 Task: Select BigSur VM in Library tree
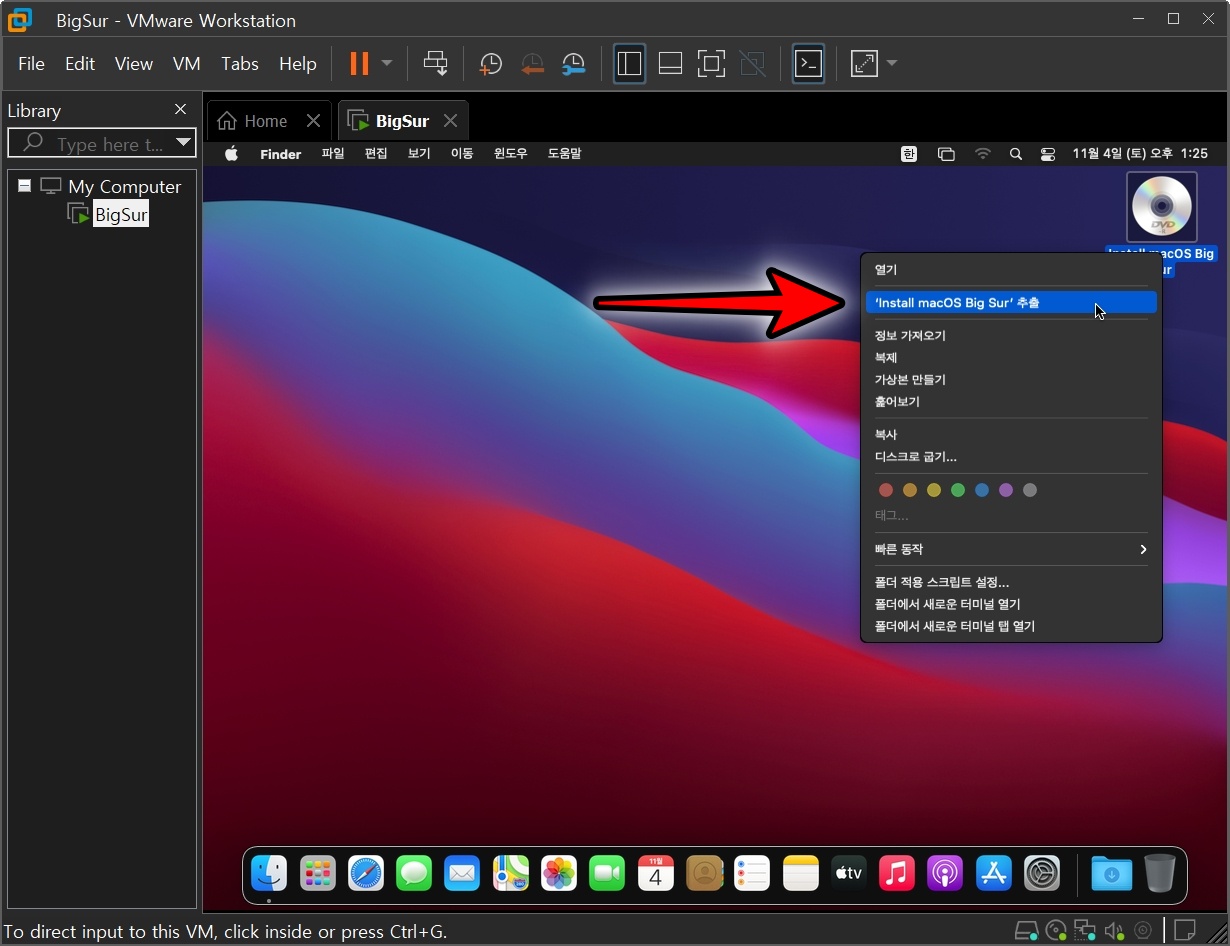click(x=121, y=215)
